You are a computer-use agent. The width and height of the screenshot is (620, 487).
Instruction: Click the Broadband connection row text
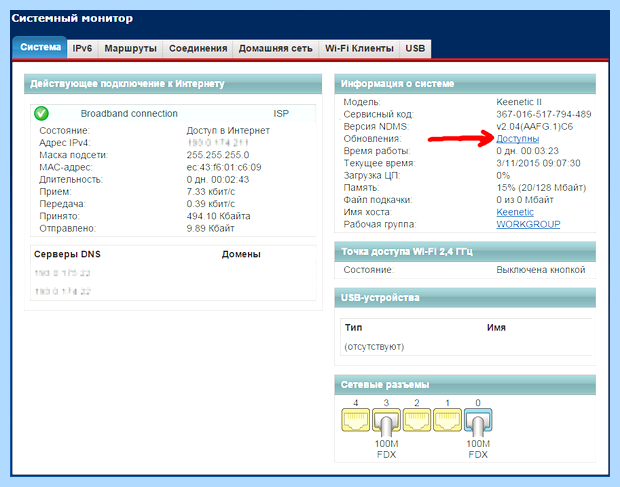pos(129,114)
